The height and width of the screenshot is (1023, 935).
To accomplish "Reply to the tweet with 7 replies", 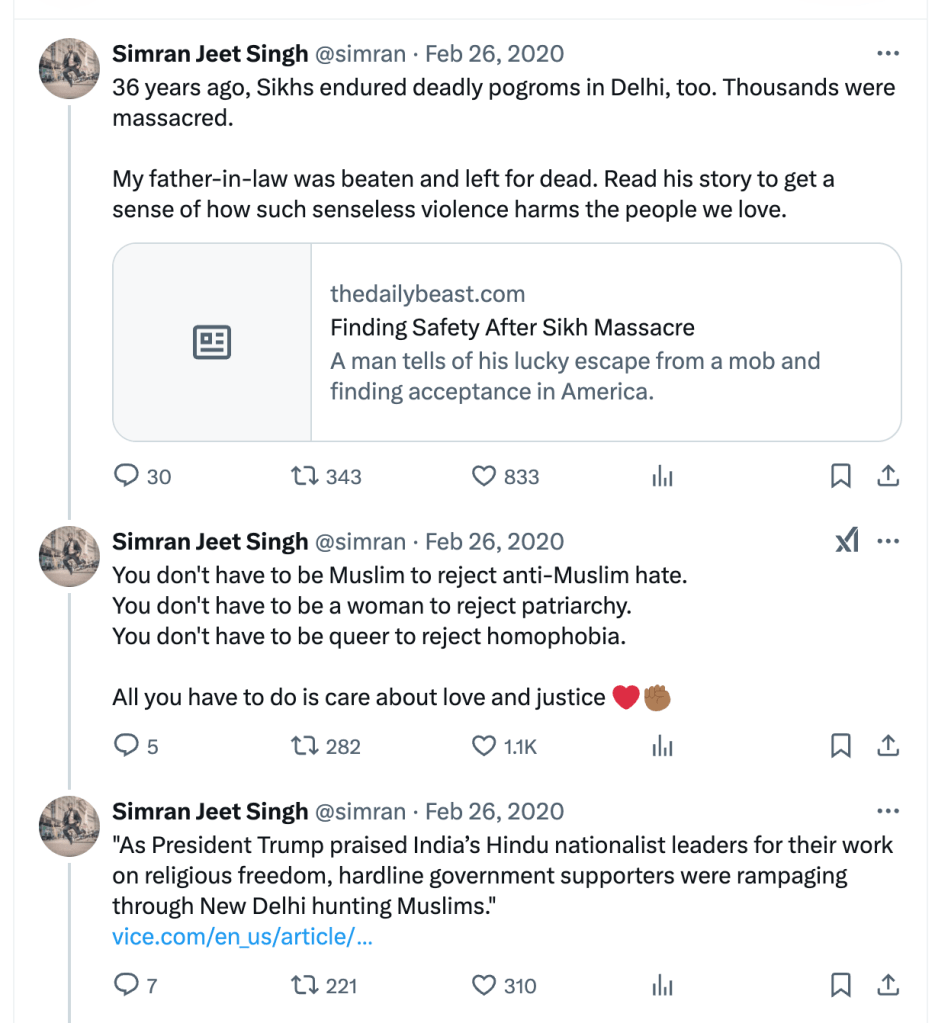I will [126, 986].
